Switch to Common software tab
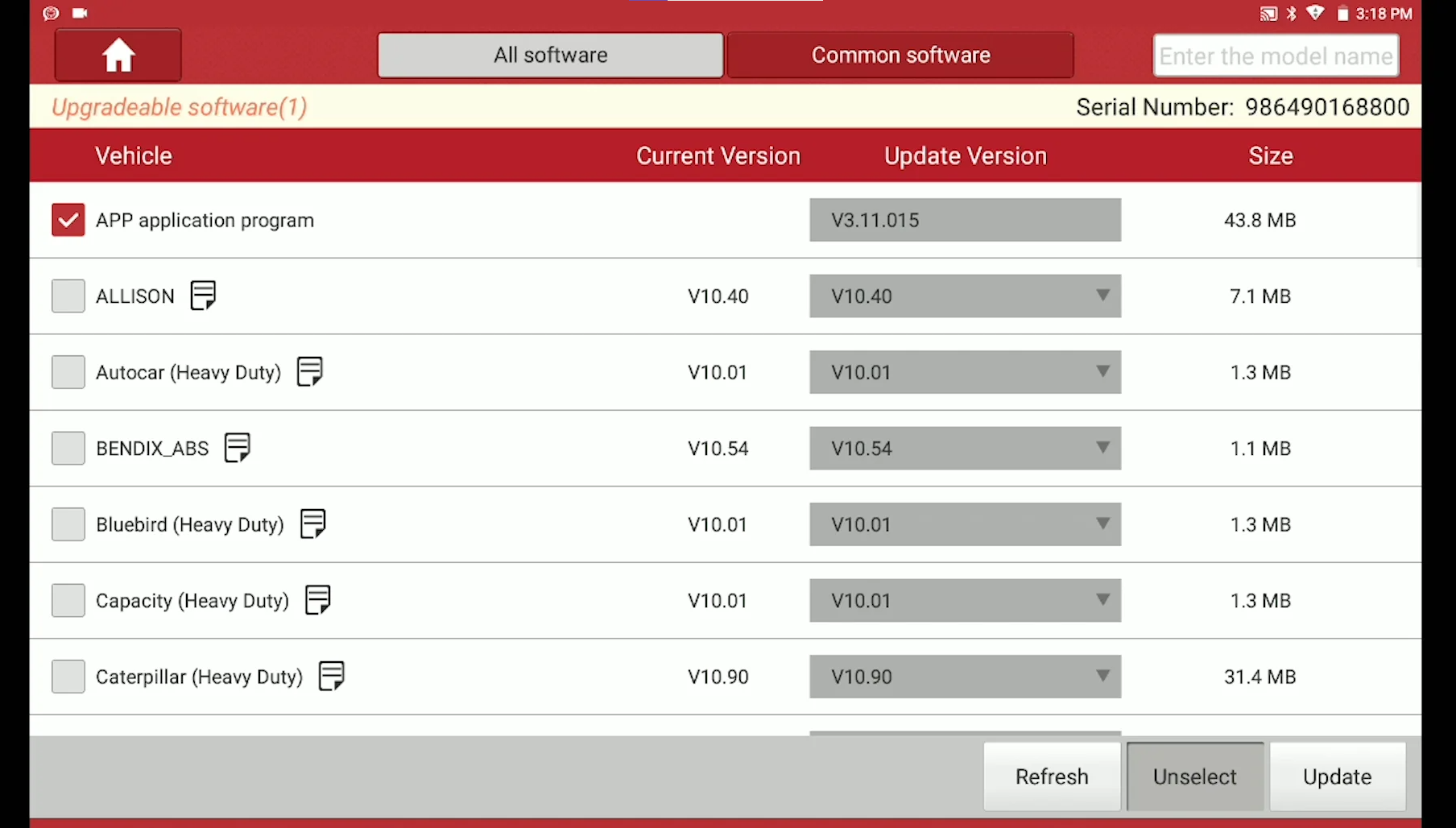Screen dimensions: 1456x828 tap(900, 55)
